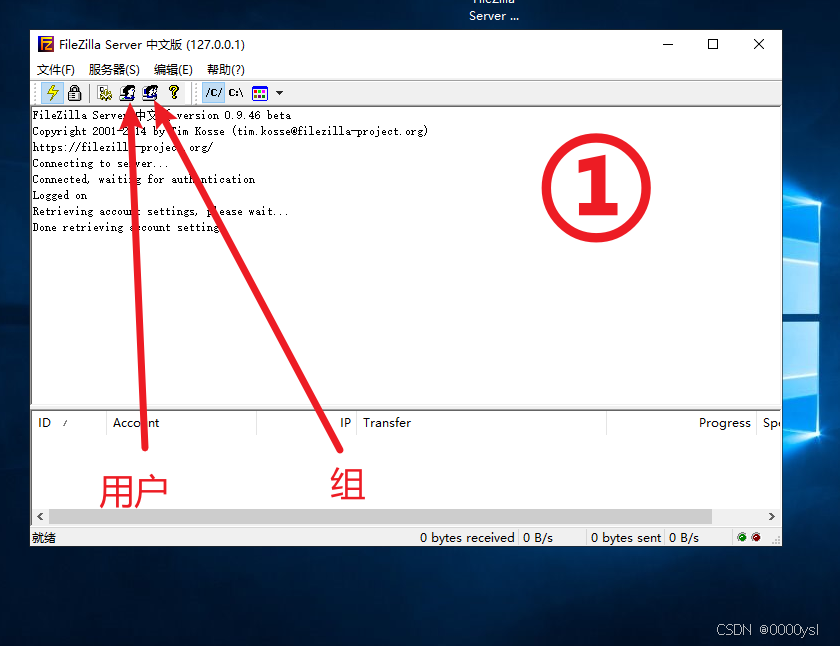Screen dimensions: 840x646
Task: Click the 'Logged on' log line
Action: click(59, 196)
